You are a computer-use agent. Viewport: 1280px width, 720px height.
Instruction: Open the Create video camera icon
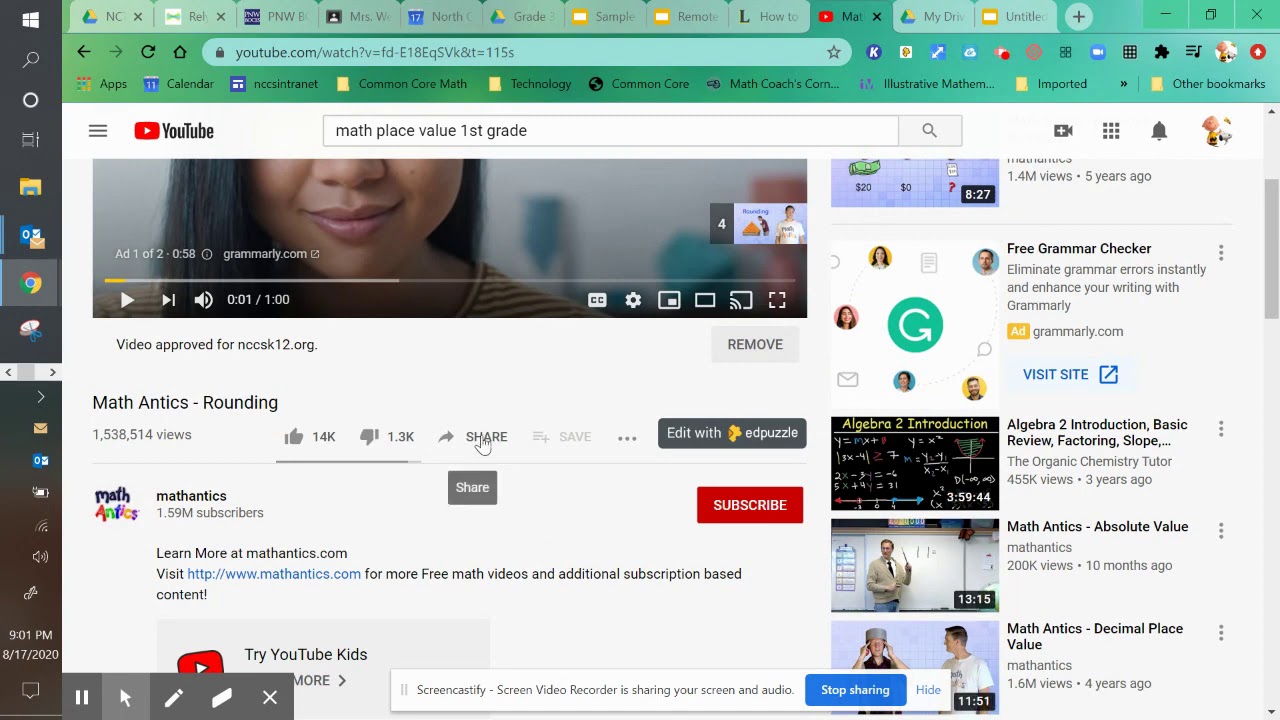1063,131
